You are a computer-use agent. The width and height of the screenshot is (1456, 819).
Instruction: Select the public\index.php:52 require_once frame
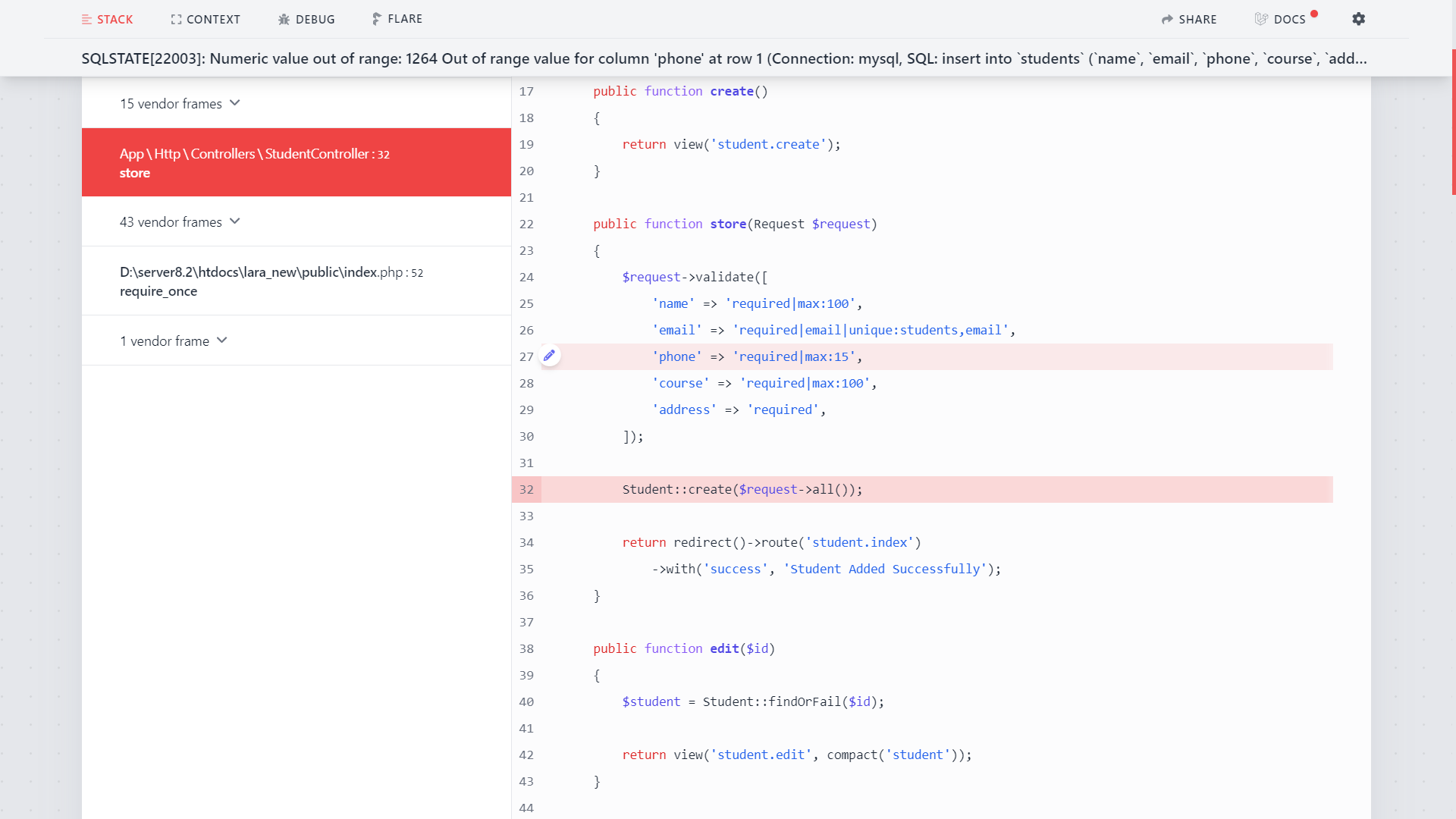[297, 281]
